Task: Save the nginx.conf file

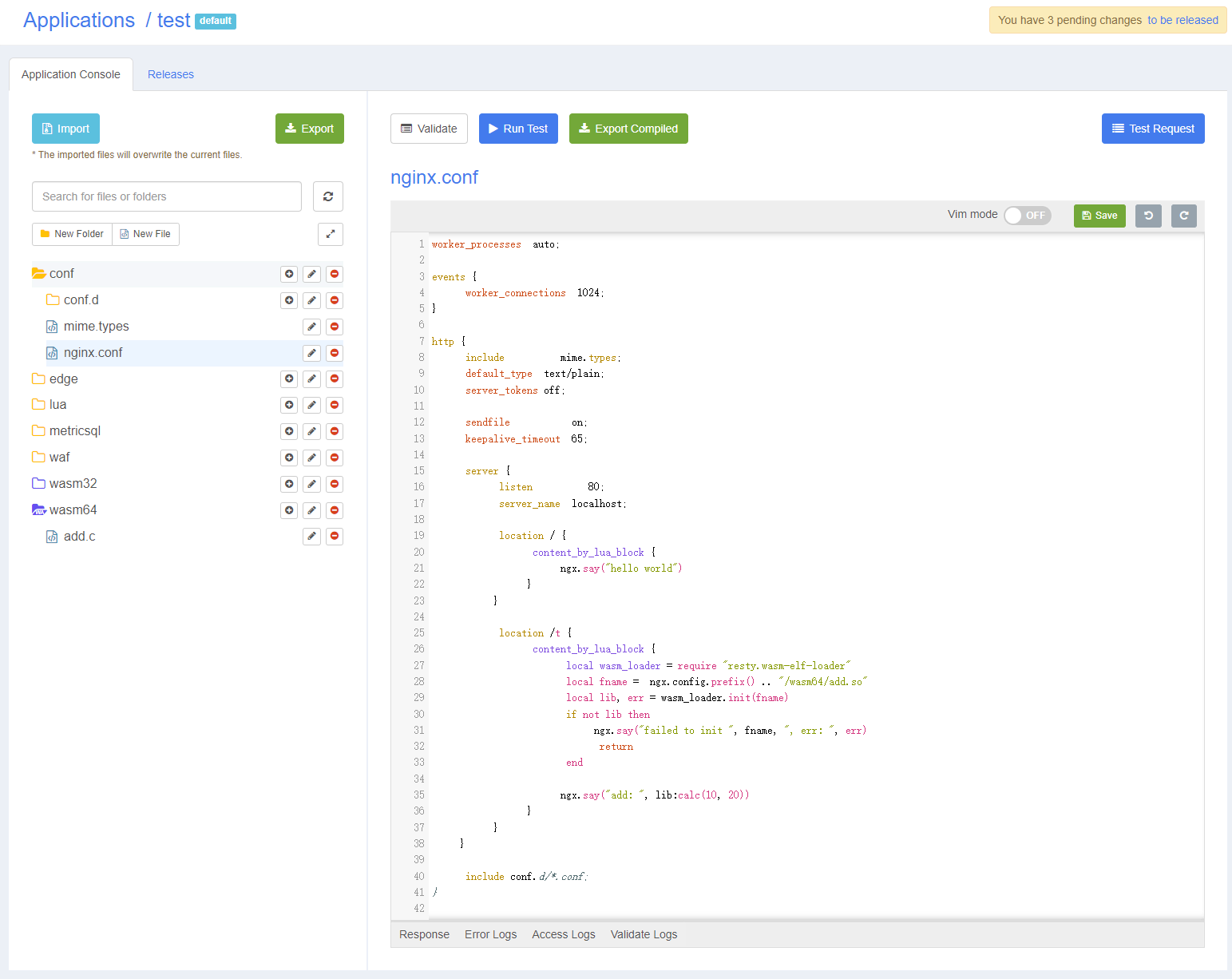Action: [1099, 216]
